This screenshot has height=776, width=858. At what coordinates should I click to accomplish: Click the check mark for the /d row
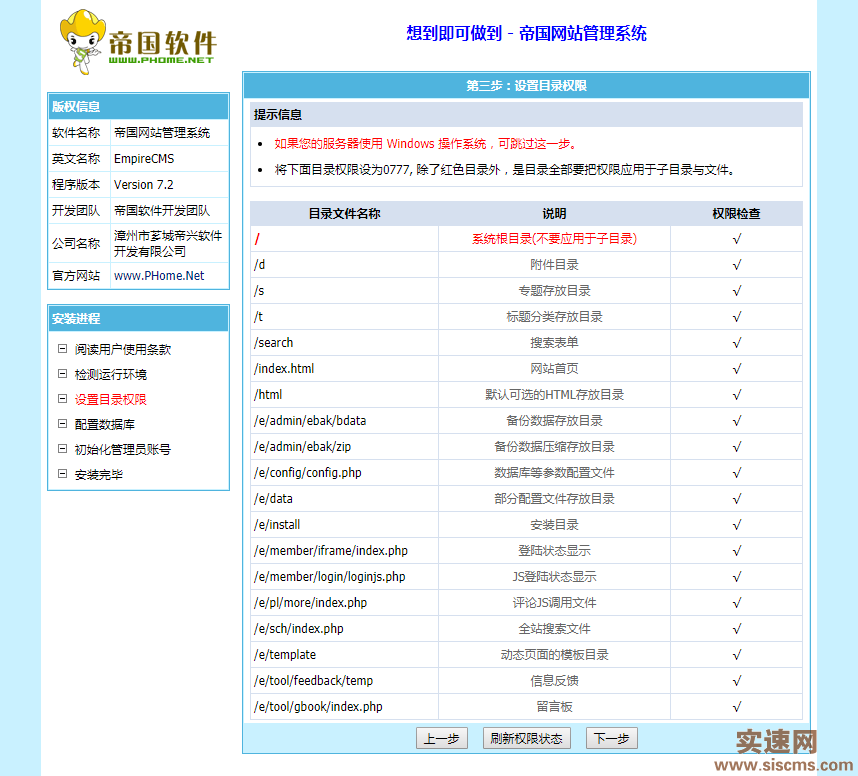(x=737, y=265)
